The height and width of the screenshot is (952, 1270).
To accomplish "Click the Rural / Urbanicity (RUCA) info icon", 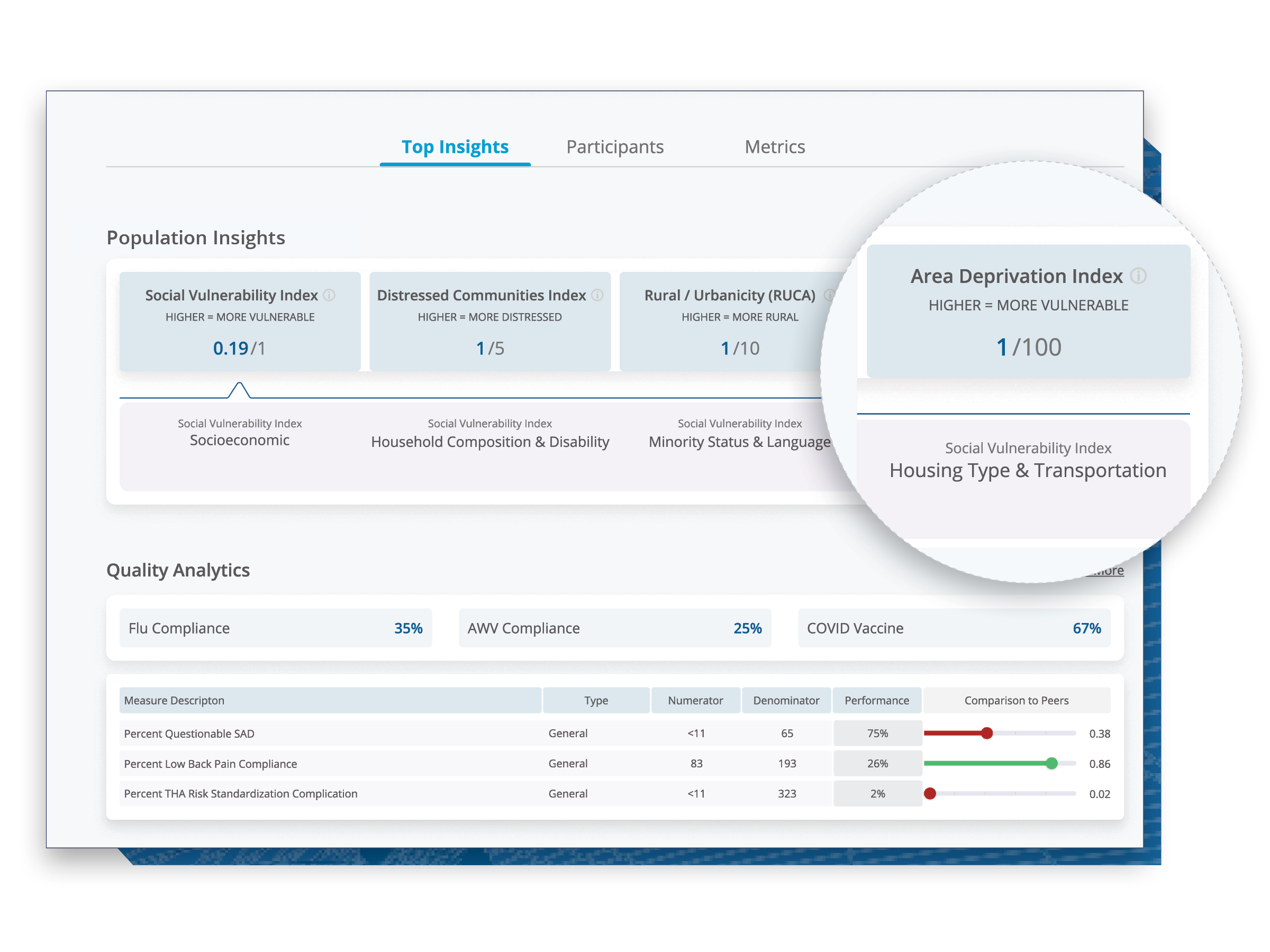I will coord(829,295).
